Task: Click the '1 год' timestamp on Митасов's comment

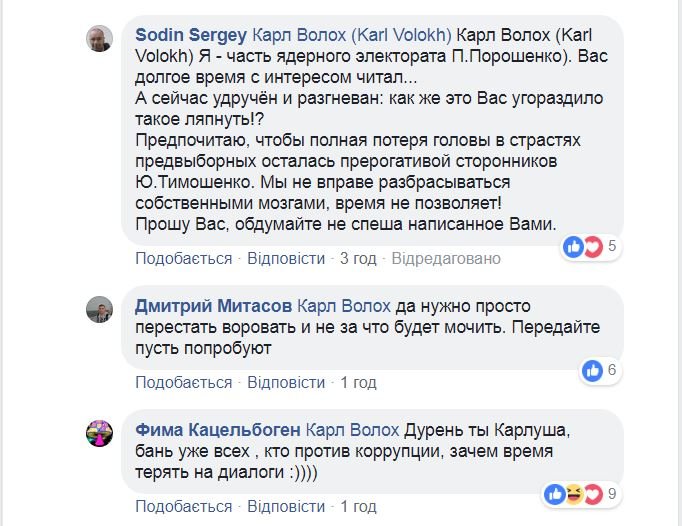Action: [x=358, y=382]
